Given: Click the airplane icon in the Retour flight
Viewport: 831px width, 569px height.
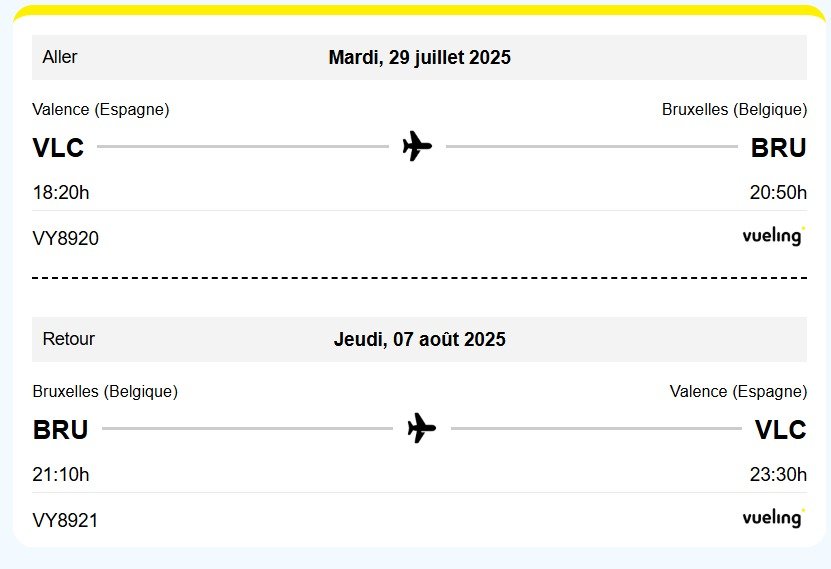Looking at the screenshot, I should tap(422, 429).
